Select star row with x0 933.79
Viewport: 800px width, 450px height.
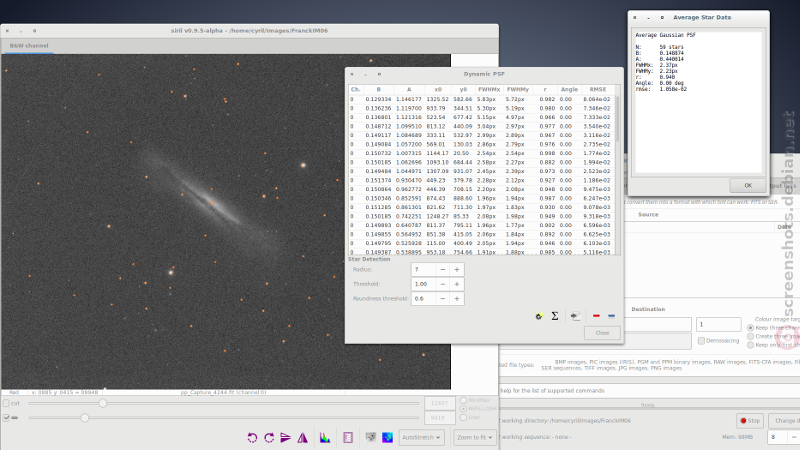[x=482, y=108]
